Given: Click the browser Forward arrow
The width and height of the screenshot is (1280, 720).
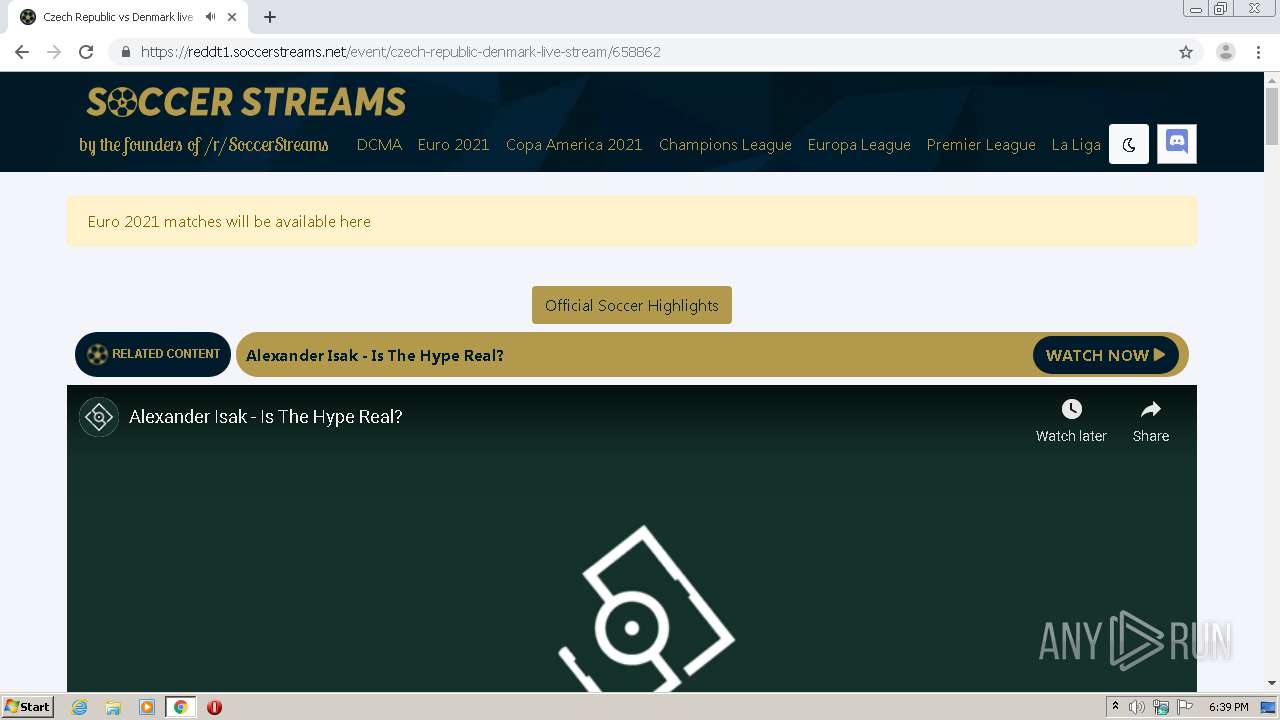Looking at the screenshot, I should tap(54, 52).
